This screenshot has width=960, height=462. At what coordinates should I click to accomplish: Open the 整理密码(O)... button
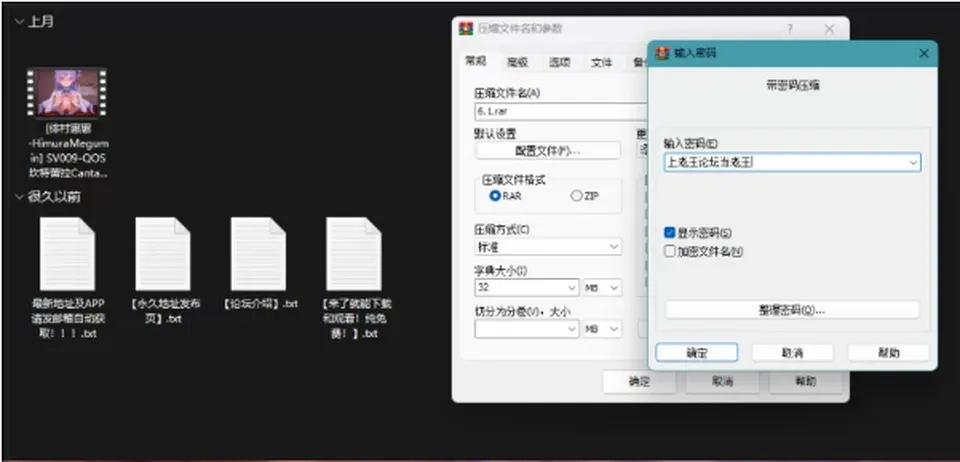pyautogui.click(x=792, y=310)
